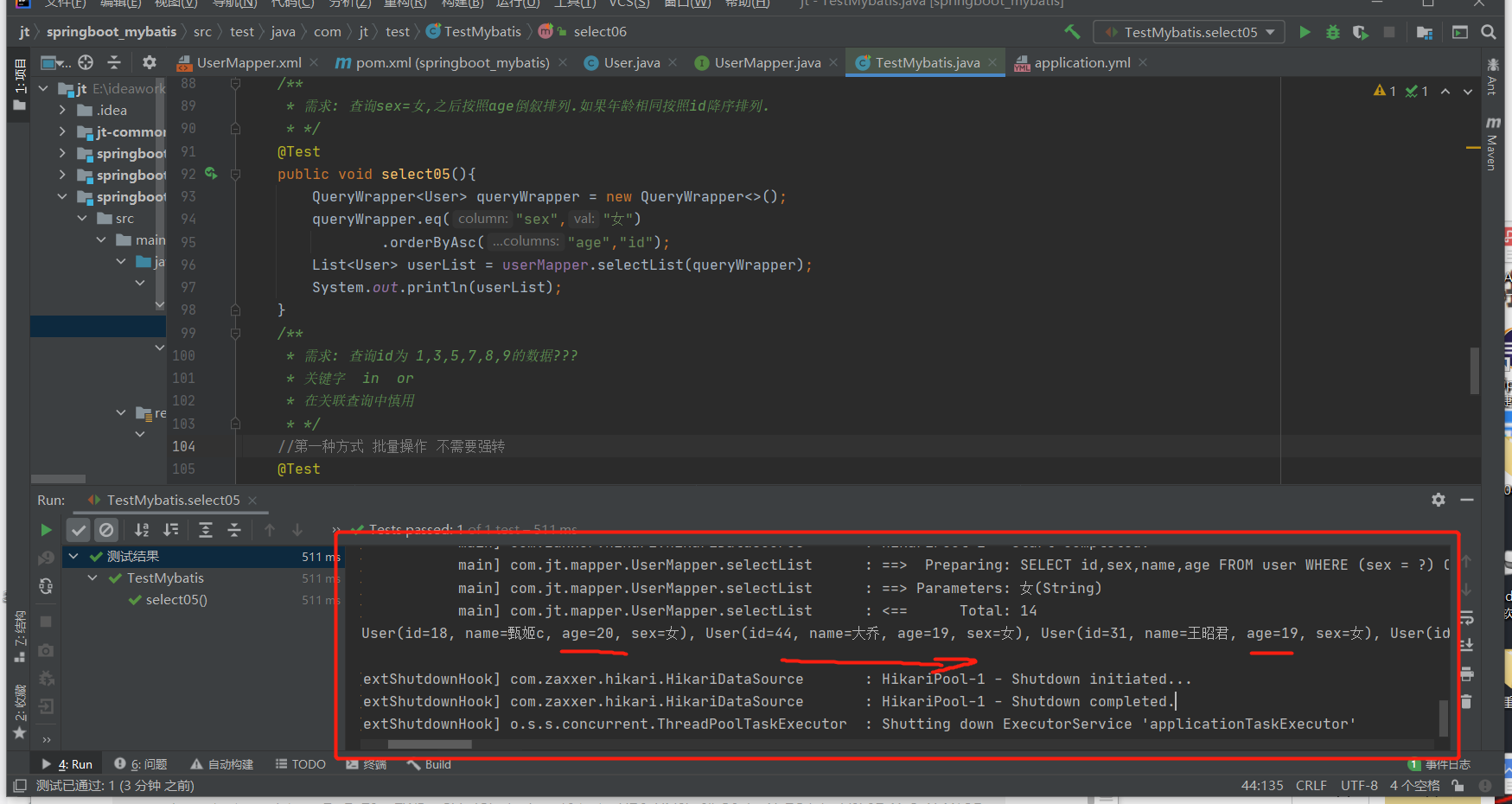Screen dimensions: 1512x804
Task: Open Maven tool window on right edge
Action: pyautogui.click(x=1493, y=144)
